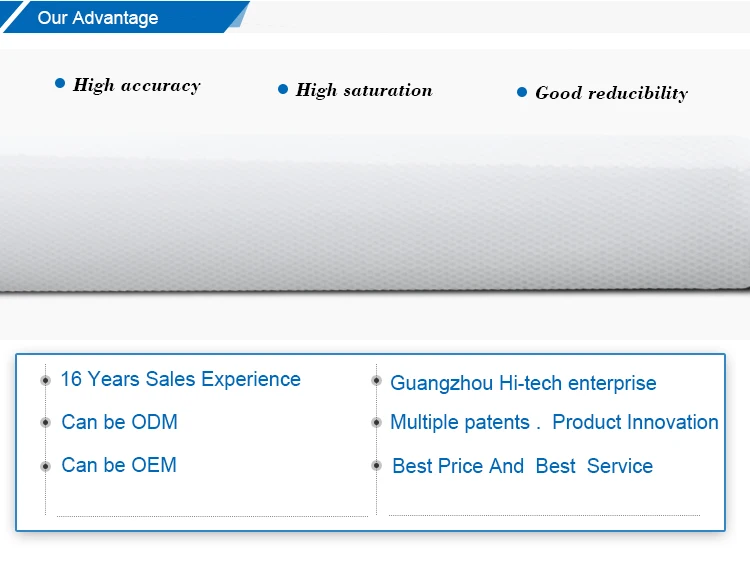This screenshot has width=750, height=570.
Task: Select the bullet before Can be OEM
Action: tap(45, 466)
